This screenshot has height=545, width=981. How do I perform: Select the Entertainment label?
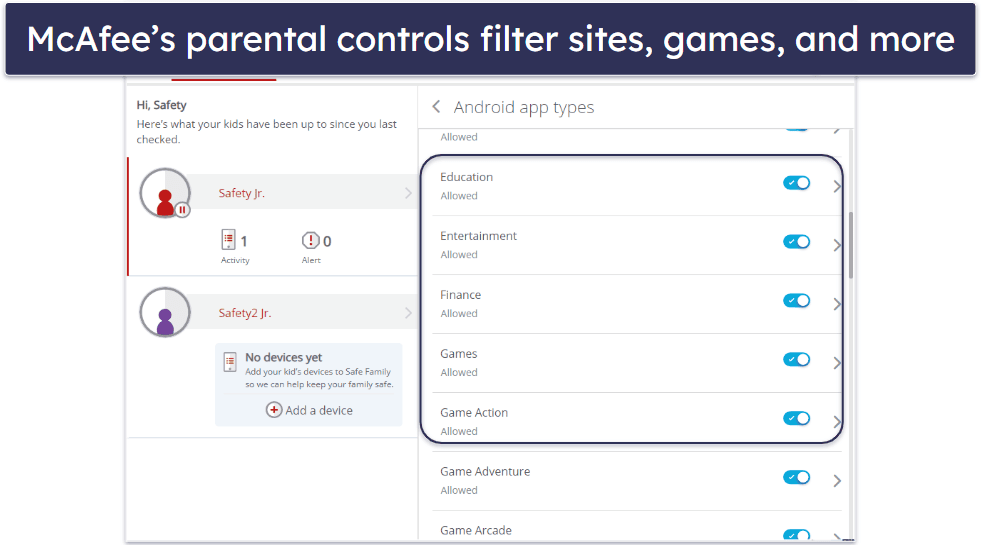pos(478,236)
